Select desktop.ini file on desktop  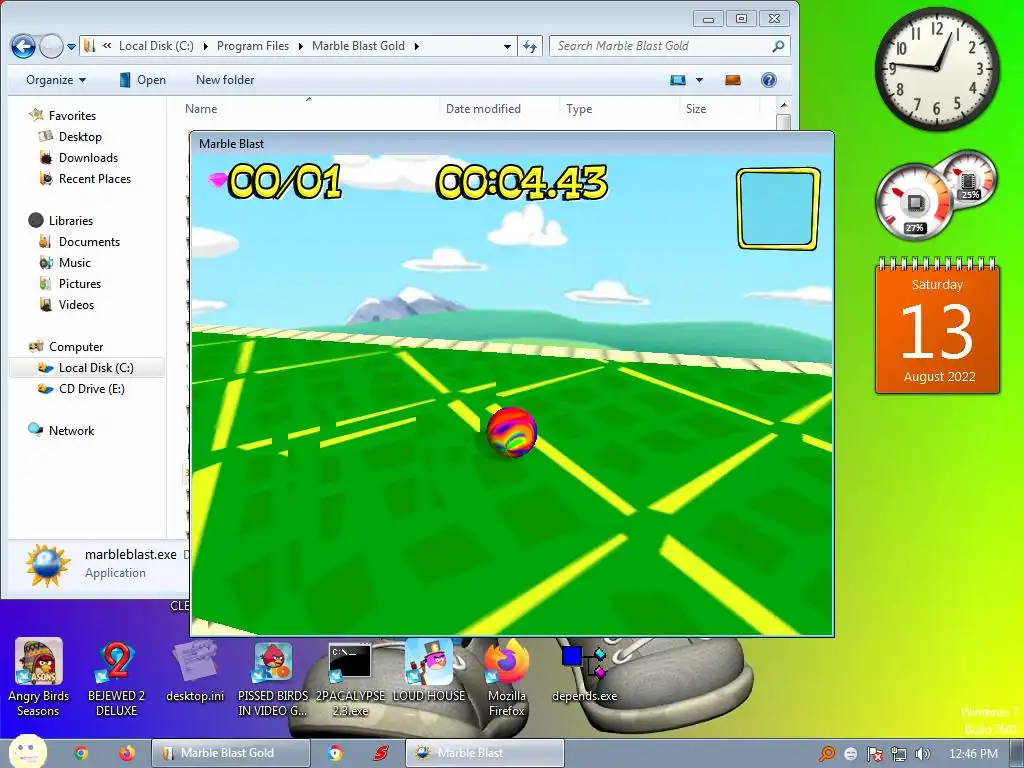tap(195, 673)
